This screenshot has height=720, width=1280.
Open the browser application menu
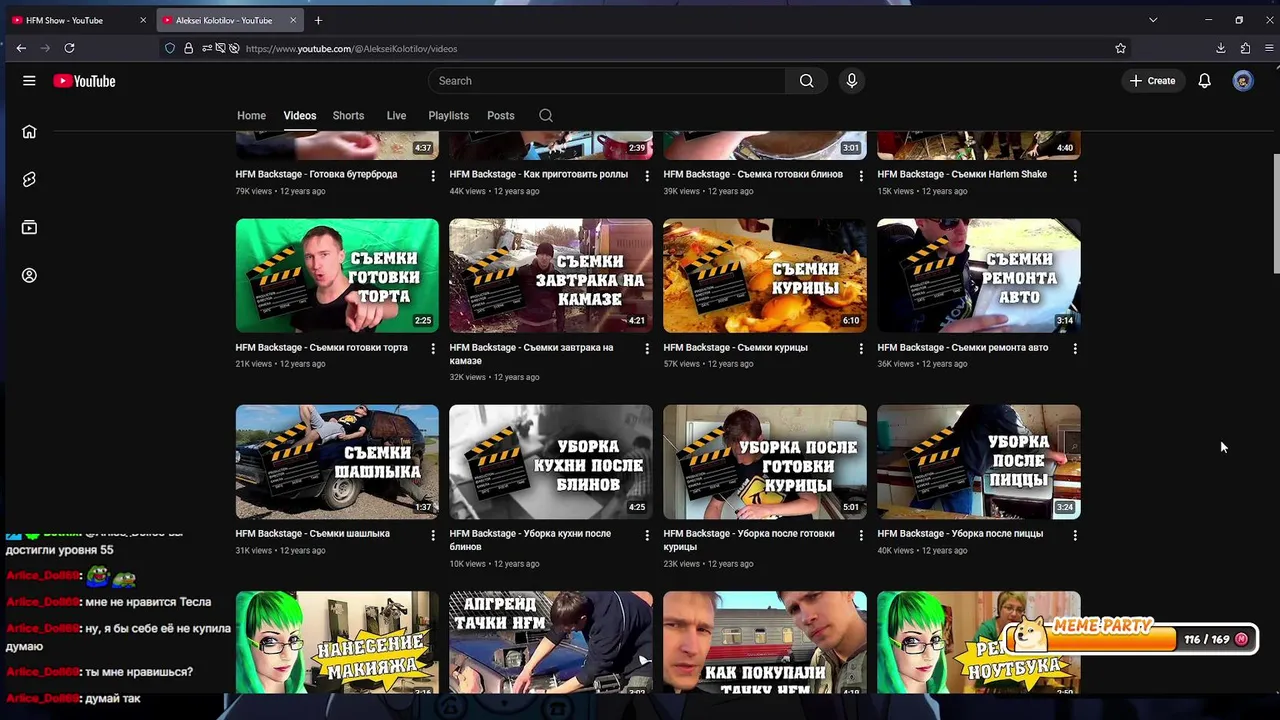pyautogui.click(x=1269, y=48)
